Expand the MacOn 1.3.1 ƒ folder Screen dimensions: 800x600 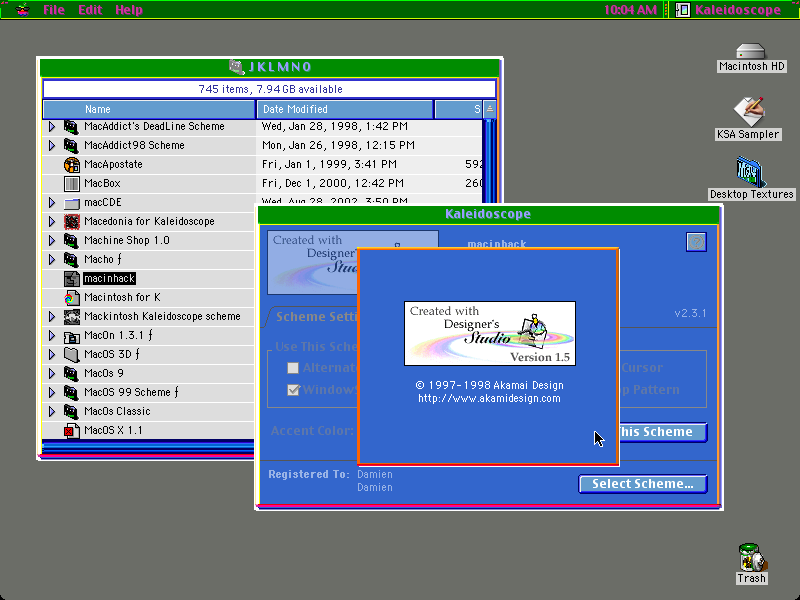(52, 335)
